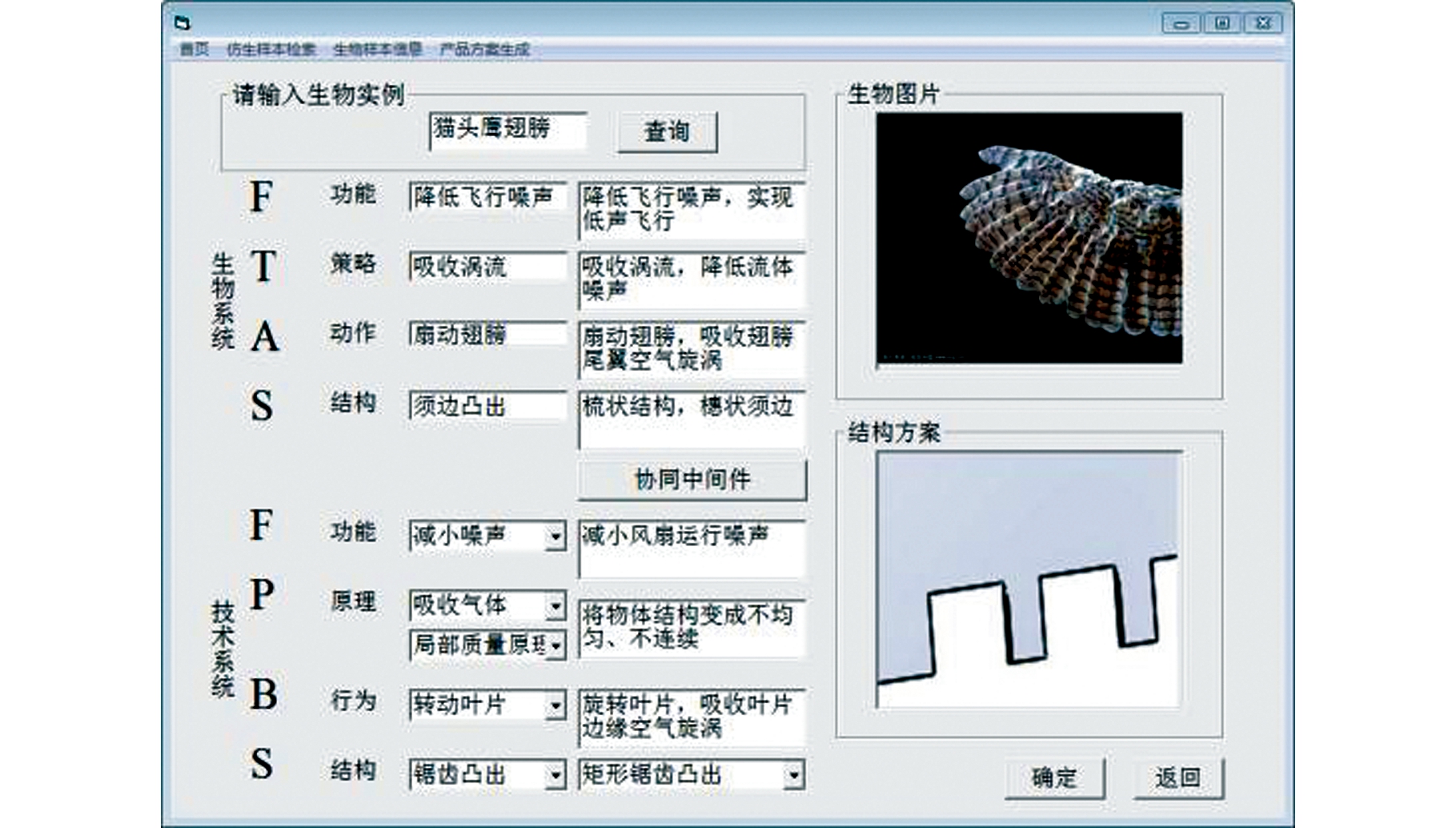Click the 减小风扇运行噪声 description box
This screenshot has width=1456, height=828.
[x=692, y=549]
